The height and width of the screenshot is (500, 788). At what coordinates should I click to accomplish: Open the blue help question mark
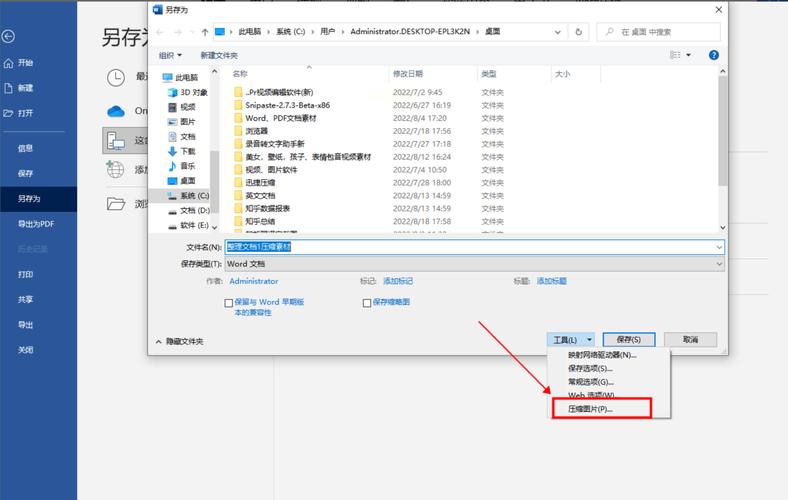click(x=714, y=55)
